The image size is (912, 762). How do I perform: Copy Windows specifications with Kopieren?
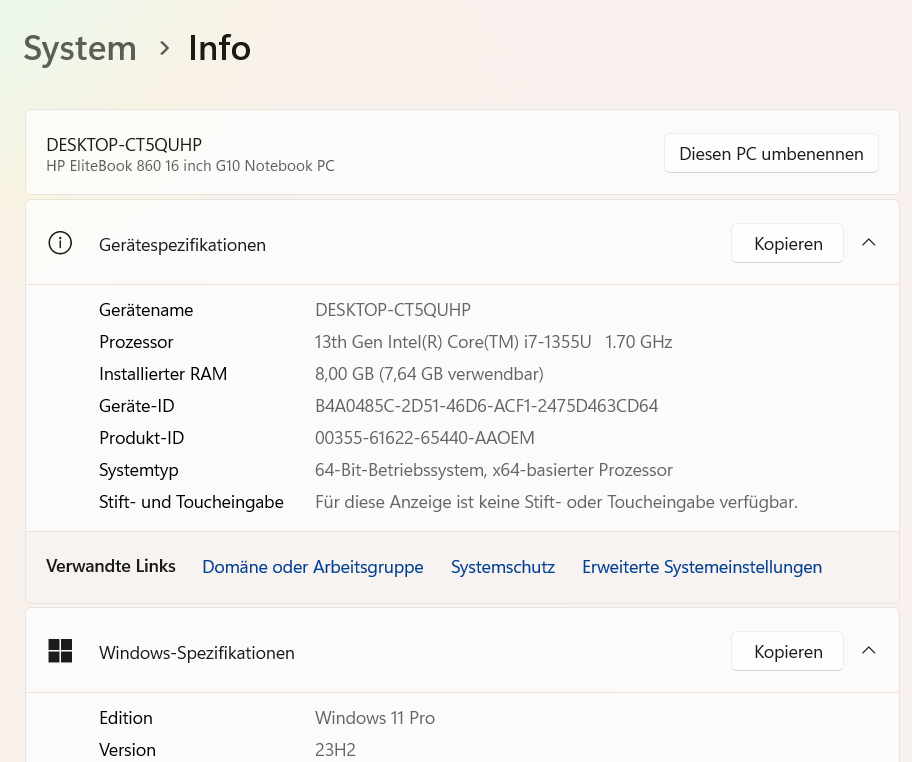788,651
